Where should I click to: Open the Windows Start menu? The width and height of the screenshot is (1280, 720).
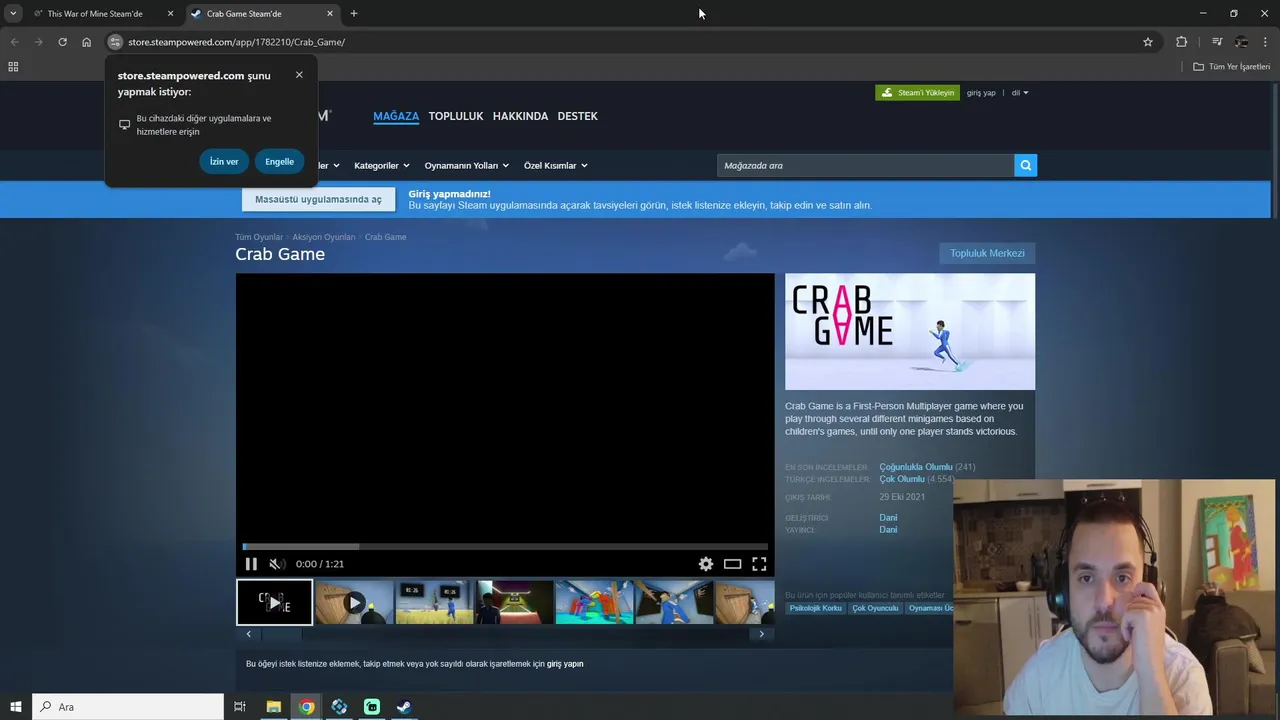coord(16,707)
